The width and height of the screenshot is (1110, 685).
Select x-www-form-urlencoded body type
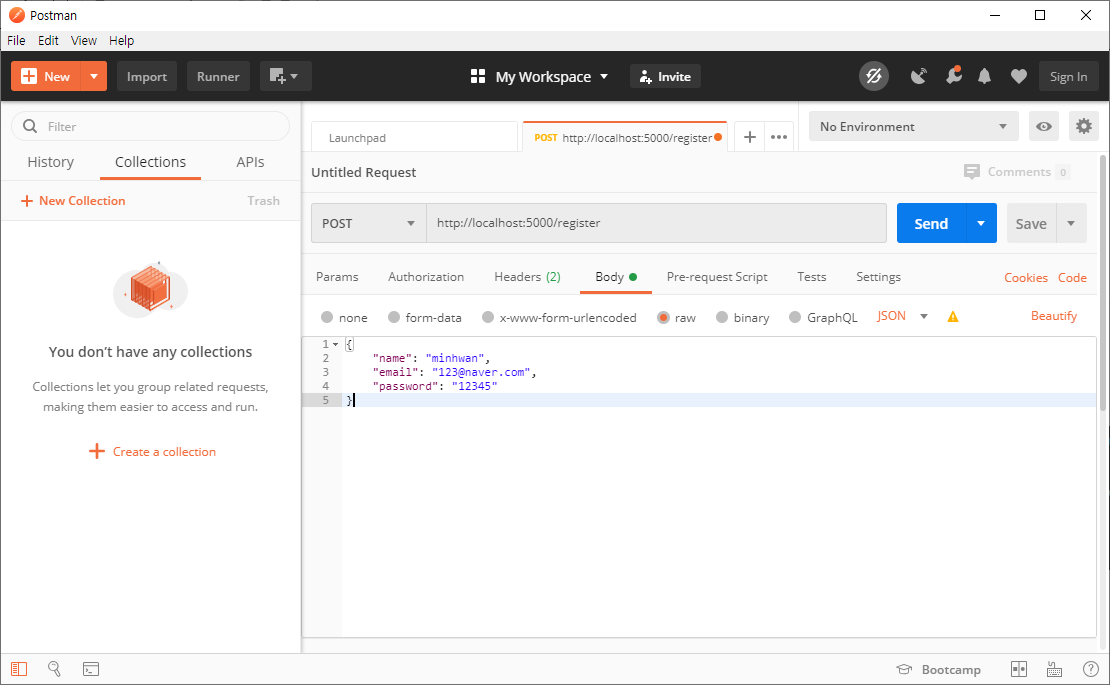pyautogui.click(x=488, y=317)
